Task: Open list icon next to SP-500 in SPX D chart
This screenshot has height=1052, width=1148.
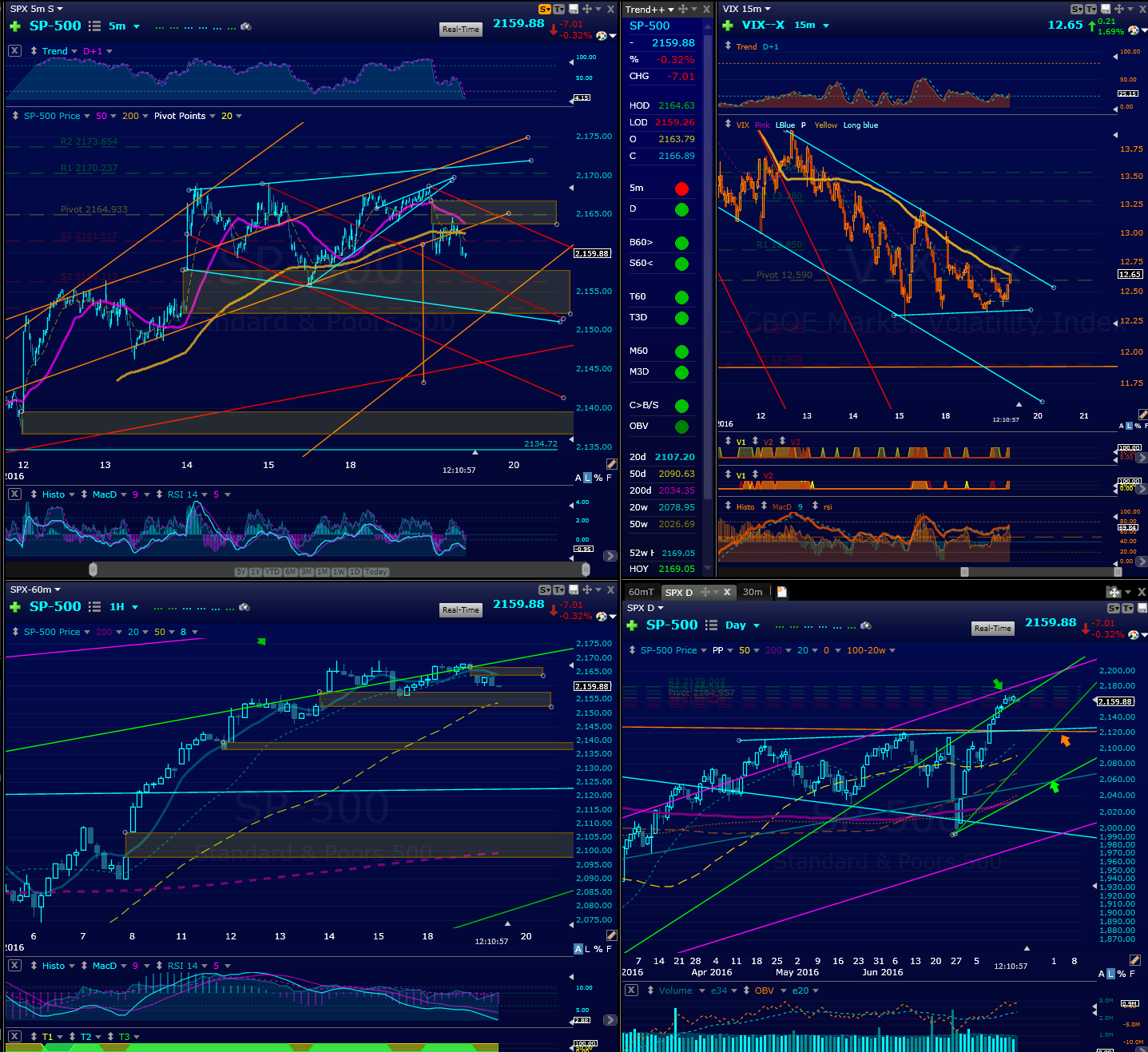Action: point(711,625)
